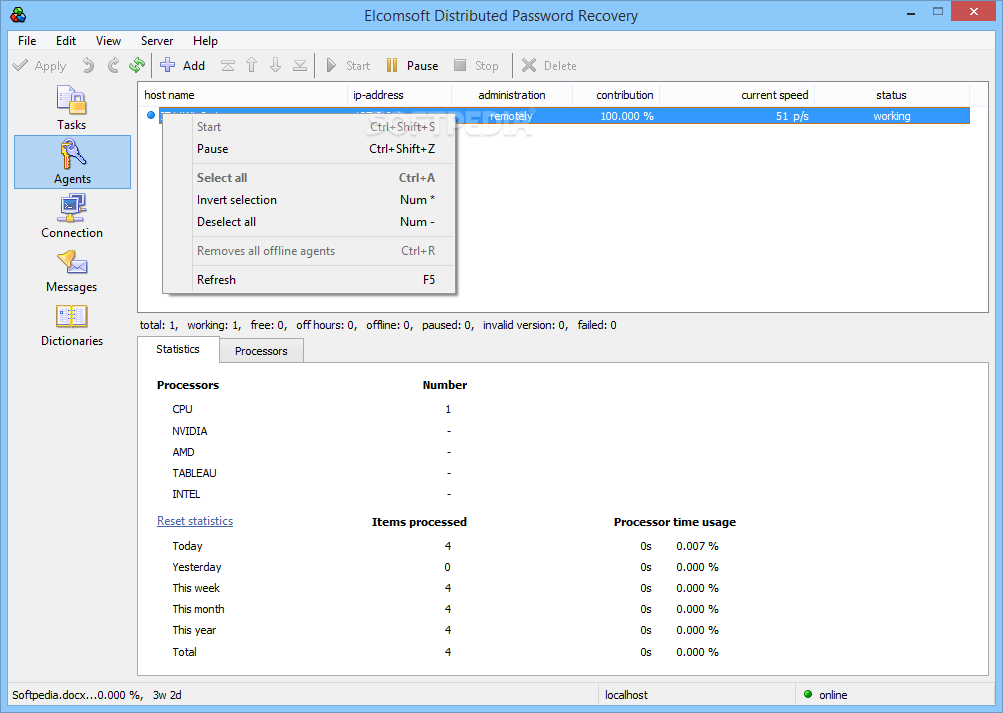Image resolution: width=1003 pixels, height=713 pixels.
Task: Open the Tasks panel icon
Action: 72,108
